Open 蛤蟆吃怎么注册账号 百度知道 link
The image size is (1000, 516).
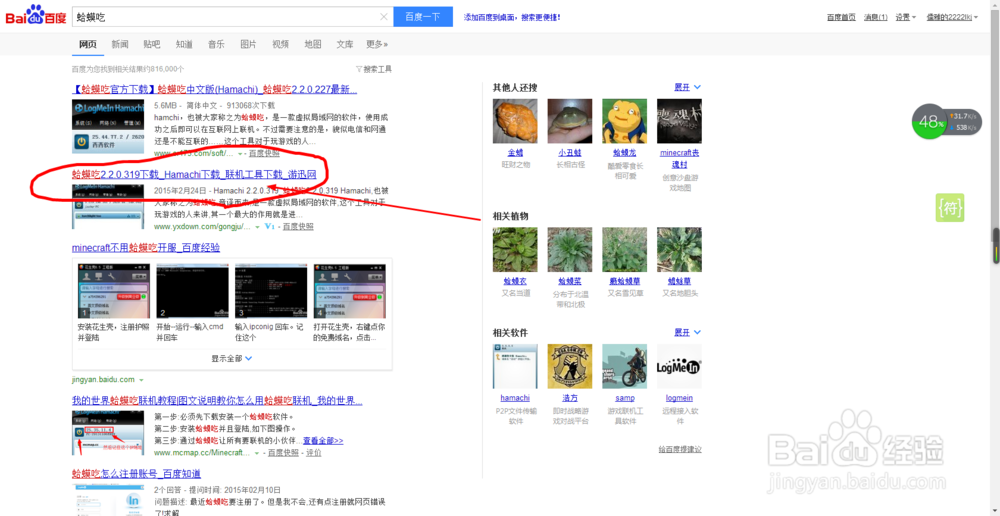point(136,474)
